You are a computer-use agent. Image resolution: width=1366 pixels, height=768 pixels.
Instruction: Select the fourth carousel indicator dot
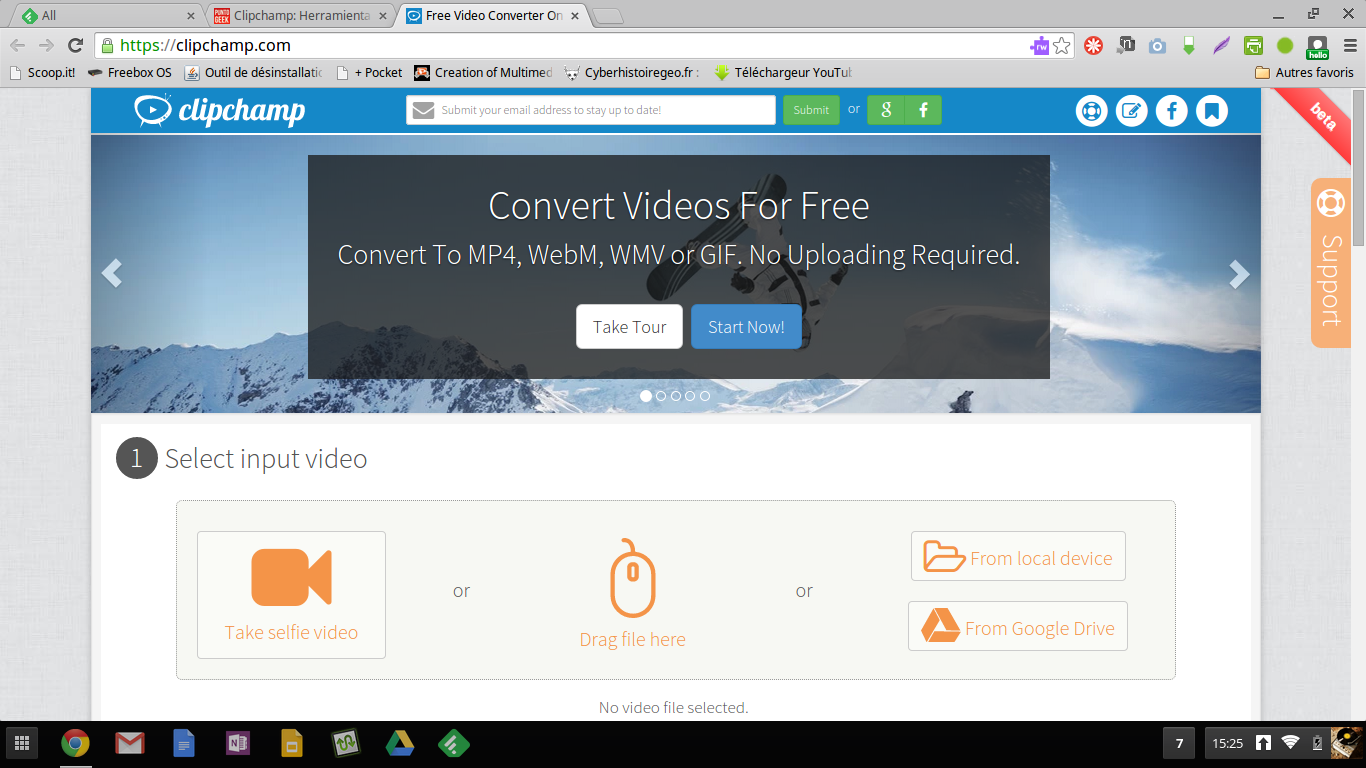(x=690, y=396)
